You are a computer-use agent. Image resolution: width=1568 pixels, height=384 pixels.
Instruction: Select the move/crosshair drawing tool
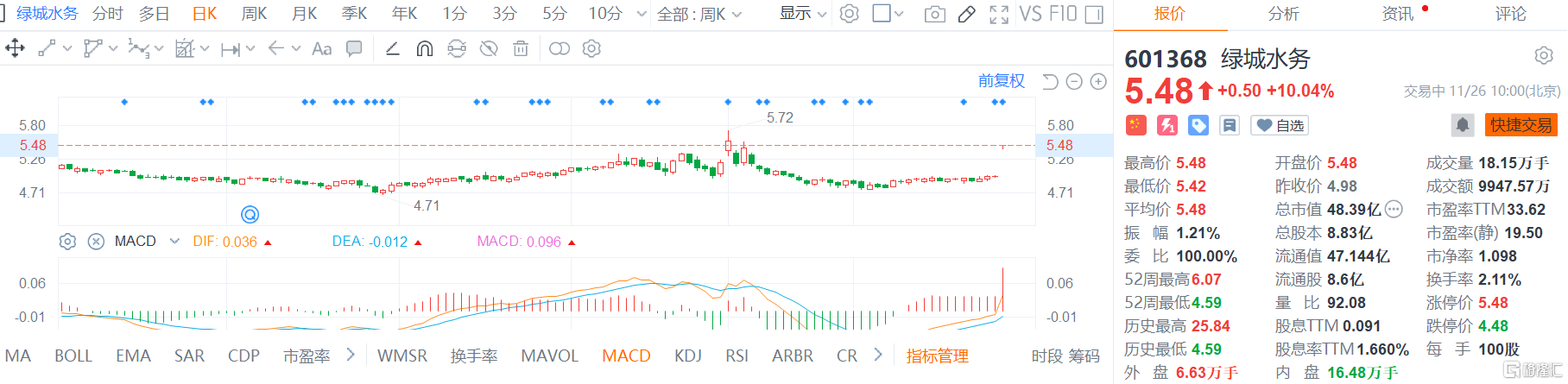[15, 48]
